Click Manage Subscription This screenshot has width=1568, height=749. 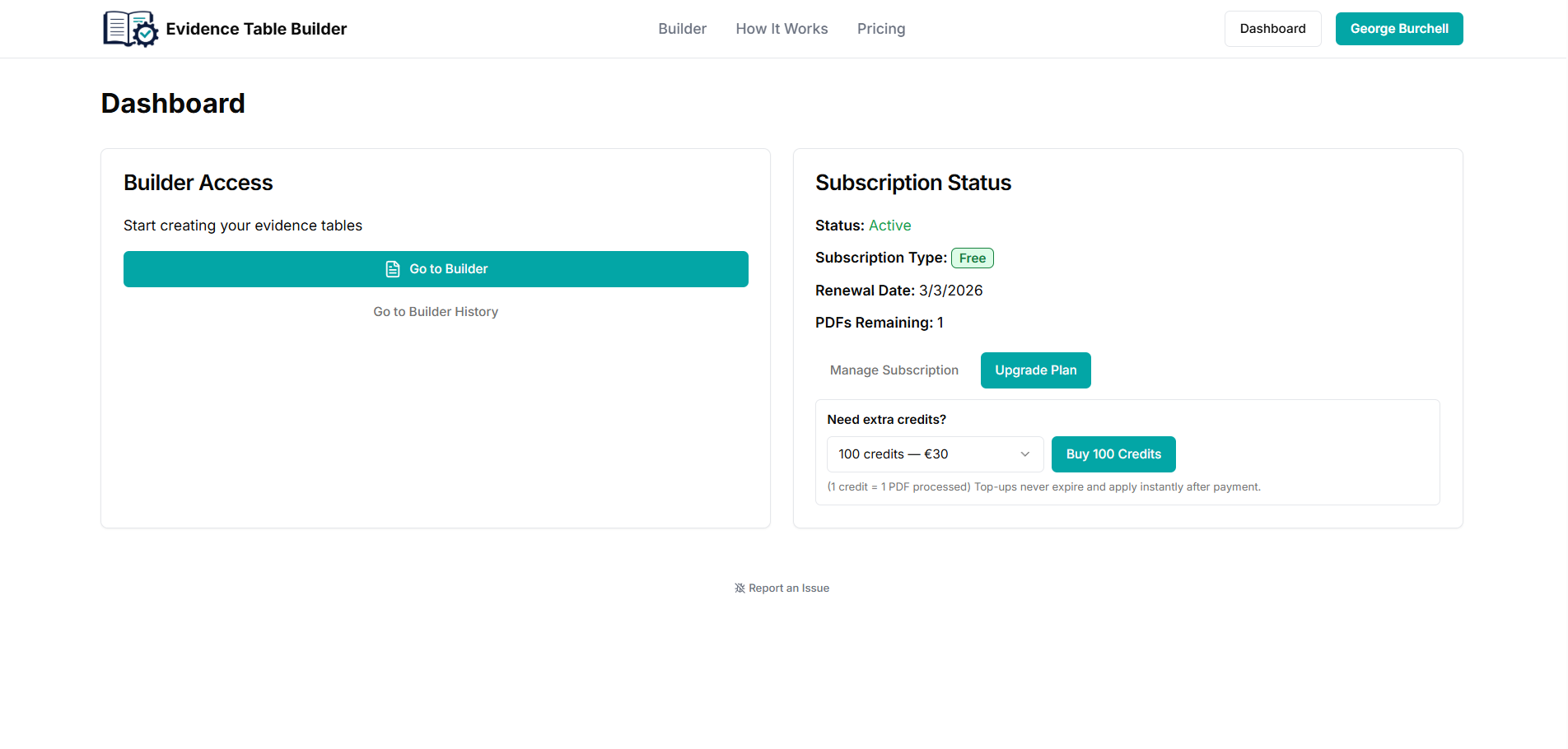click(894, 370)
